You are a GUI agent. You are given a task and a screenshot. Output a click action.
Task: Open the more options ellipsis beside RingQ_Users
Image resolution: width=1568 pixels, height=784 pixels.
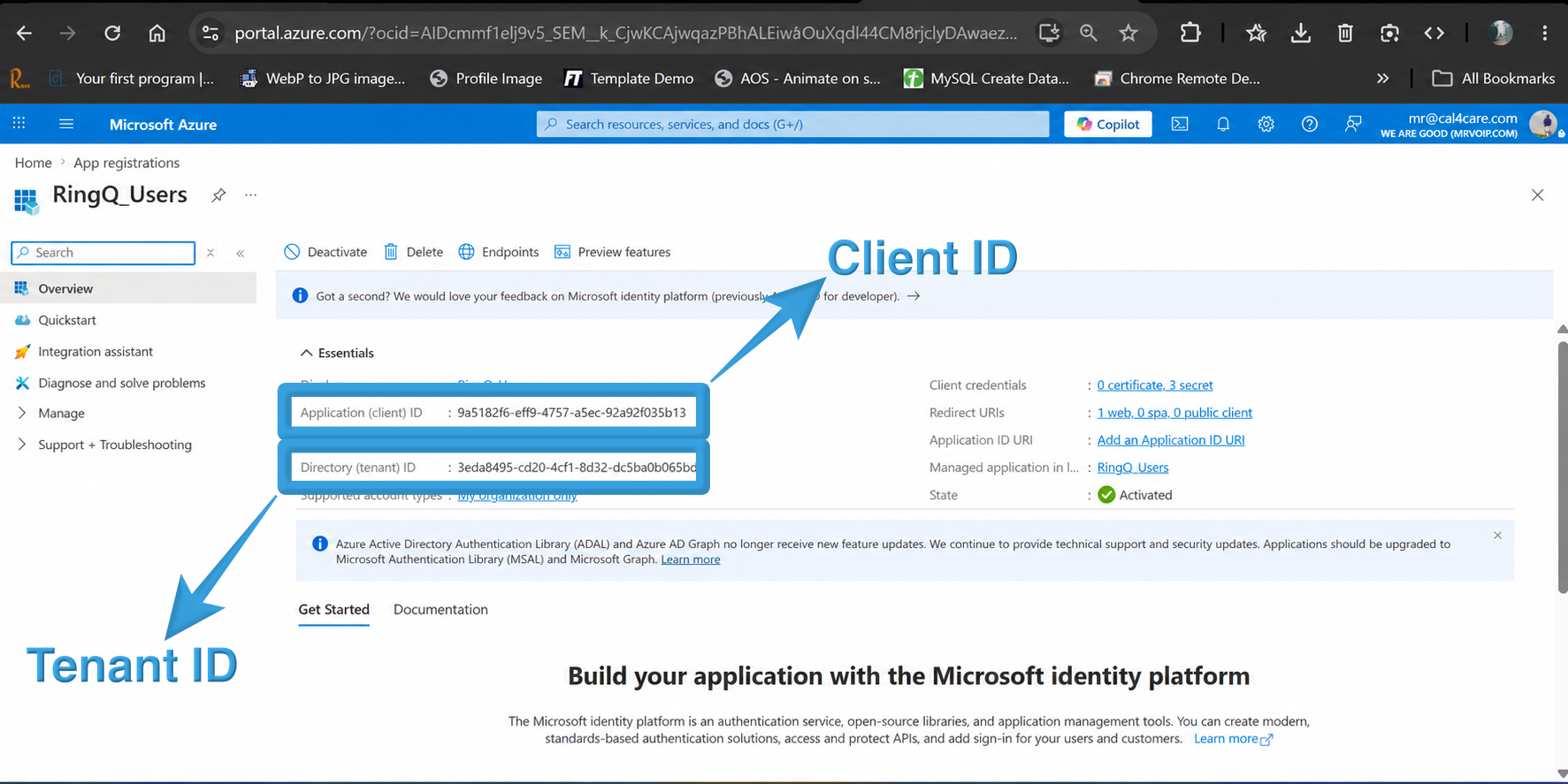click(251, 194)
